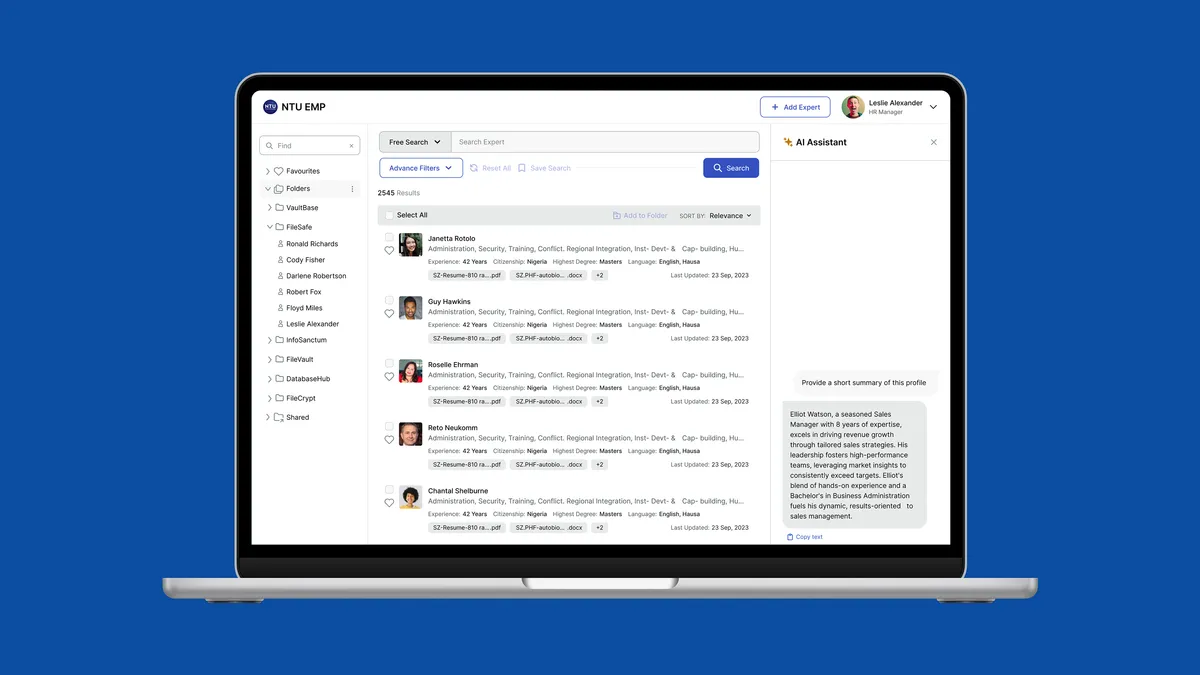Select Darlene Robertson in the FileSafe folder
Viewport: 1200px width, 675px height.
tap(316, 276)
